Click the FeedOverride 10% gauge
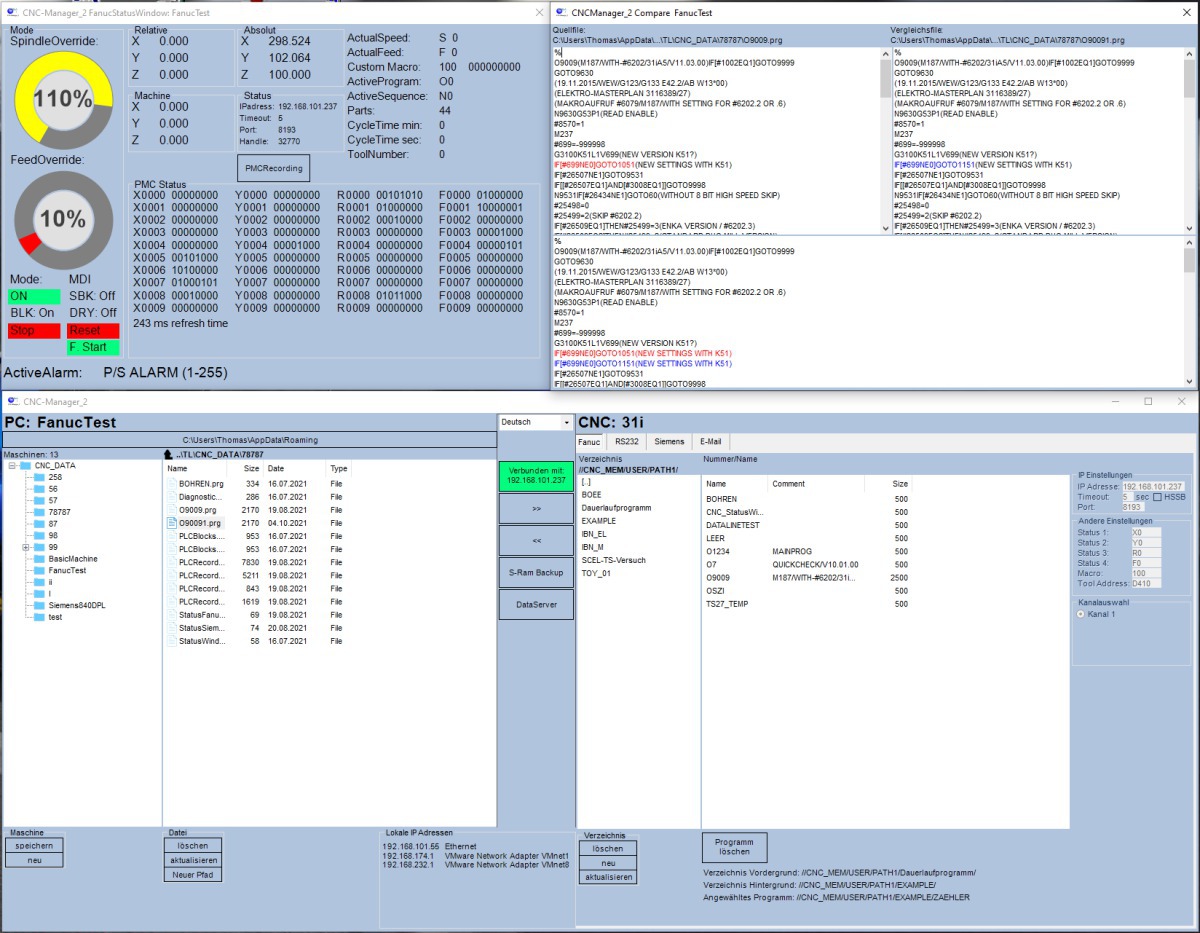The width and height of the screenshot is (1200, 933). point(62,219)
